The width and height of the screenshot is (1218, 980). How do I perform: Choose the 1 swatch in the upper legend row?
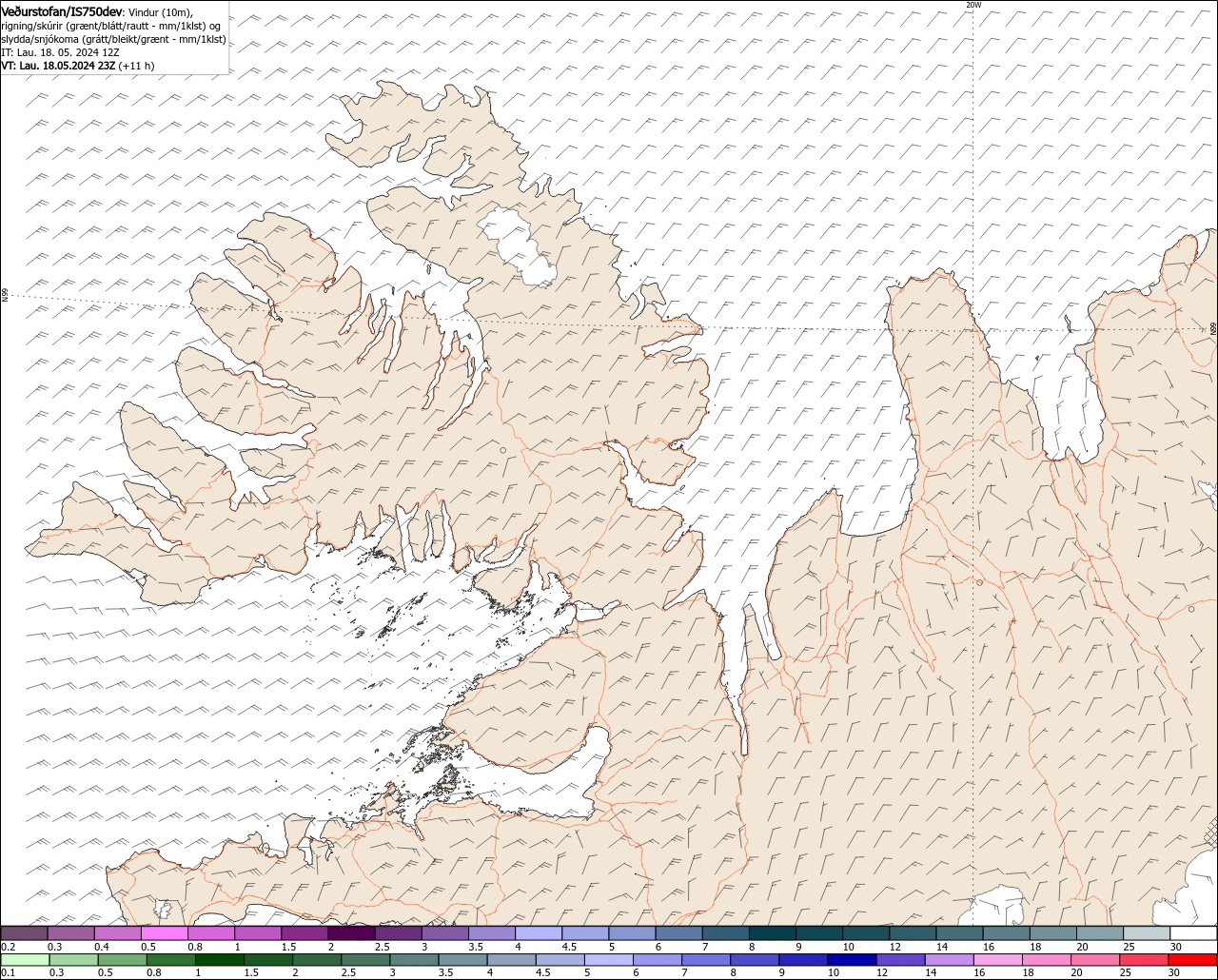(258, 933)
